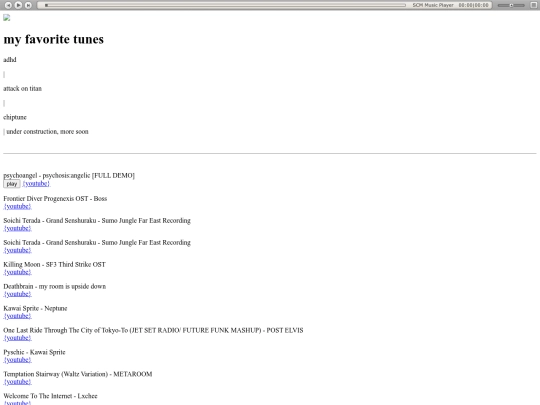
Task: Toggle the playlist icon at player bar end
Action: pyautogui.click(x=534, y=5)
